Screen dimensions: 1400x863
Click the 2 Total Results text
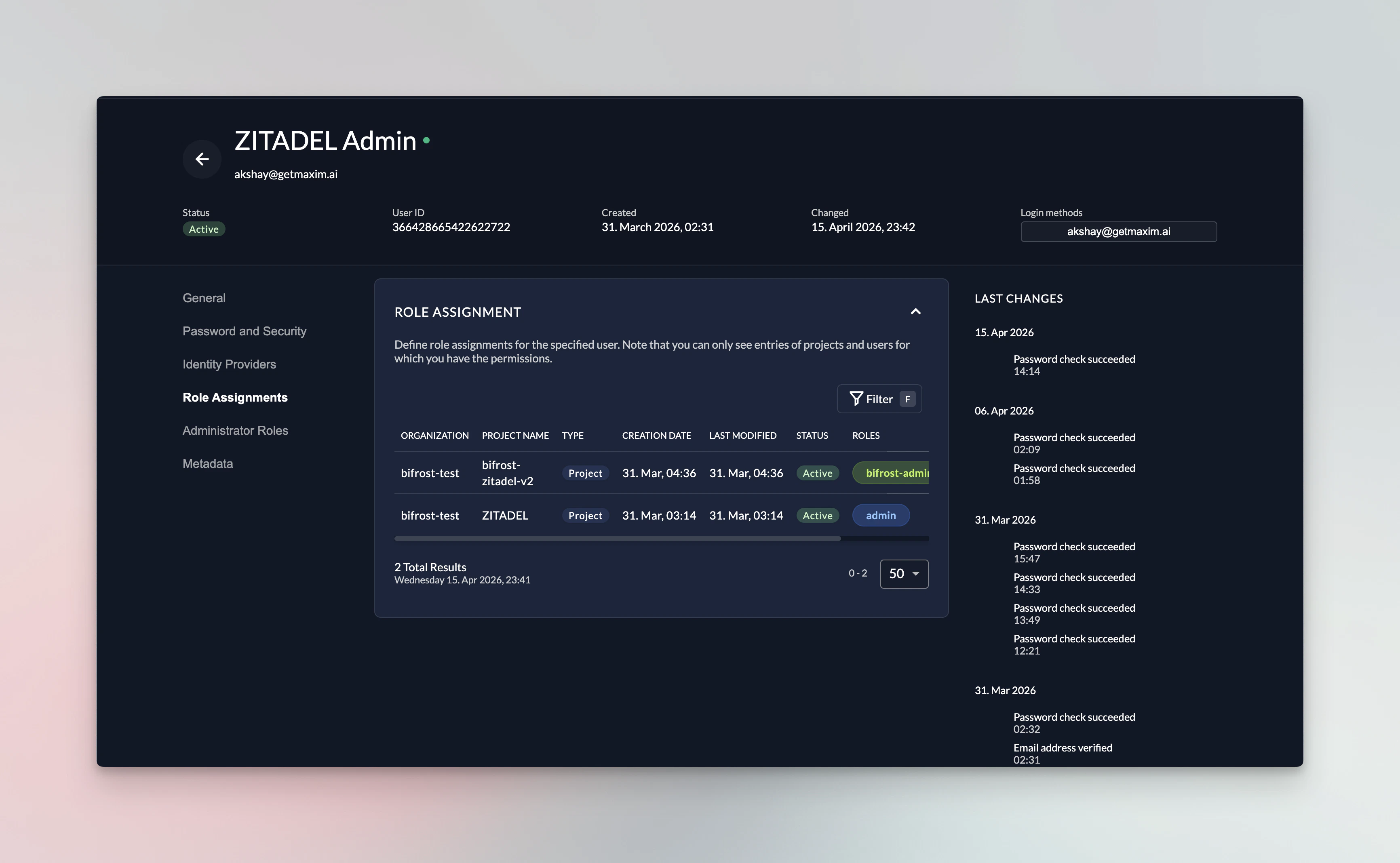(x=430, y=567)
